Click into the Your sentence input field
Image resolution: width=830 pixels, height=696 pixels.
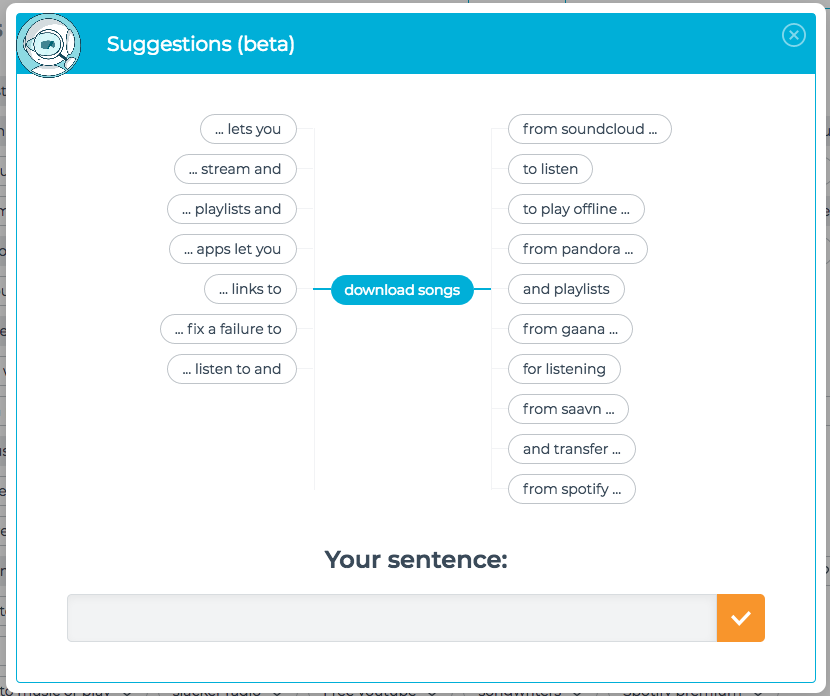tap(392, 618)
